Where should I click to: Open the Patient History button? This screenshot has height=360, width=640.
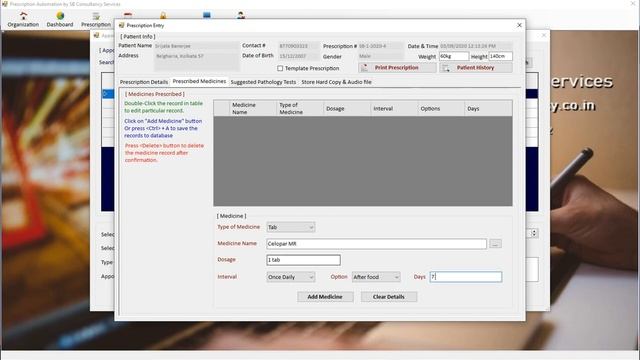[x=476, y=68]
